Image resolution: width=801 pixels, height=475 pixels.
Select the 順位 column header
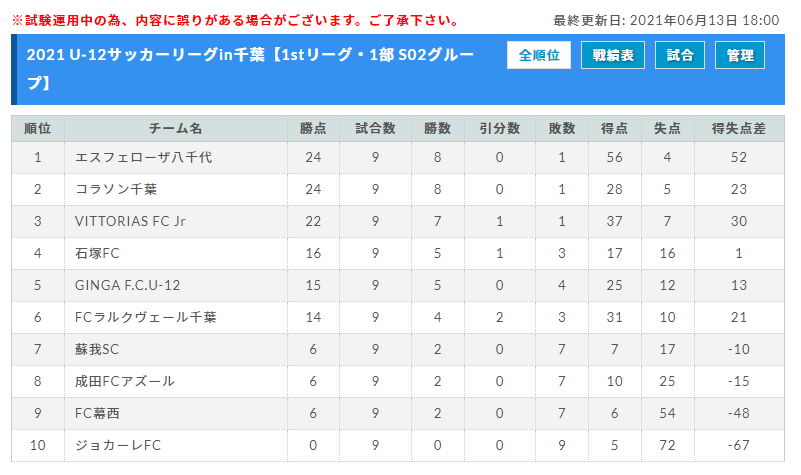click(38, 129)
